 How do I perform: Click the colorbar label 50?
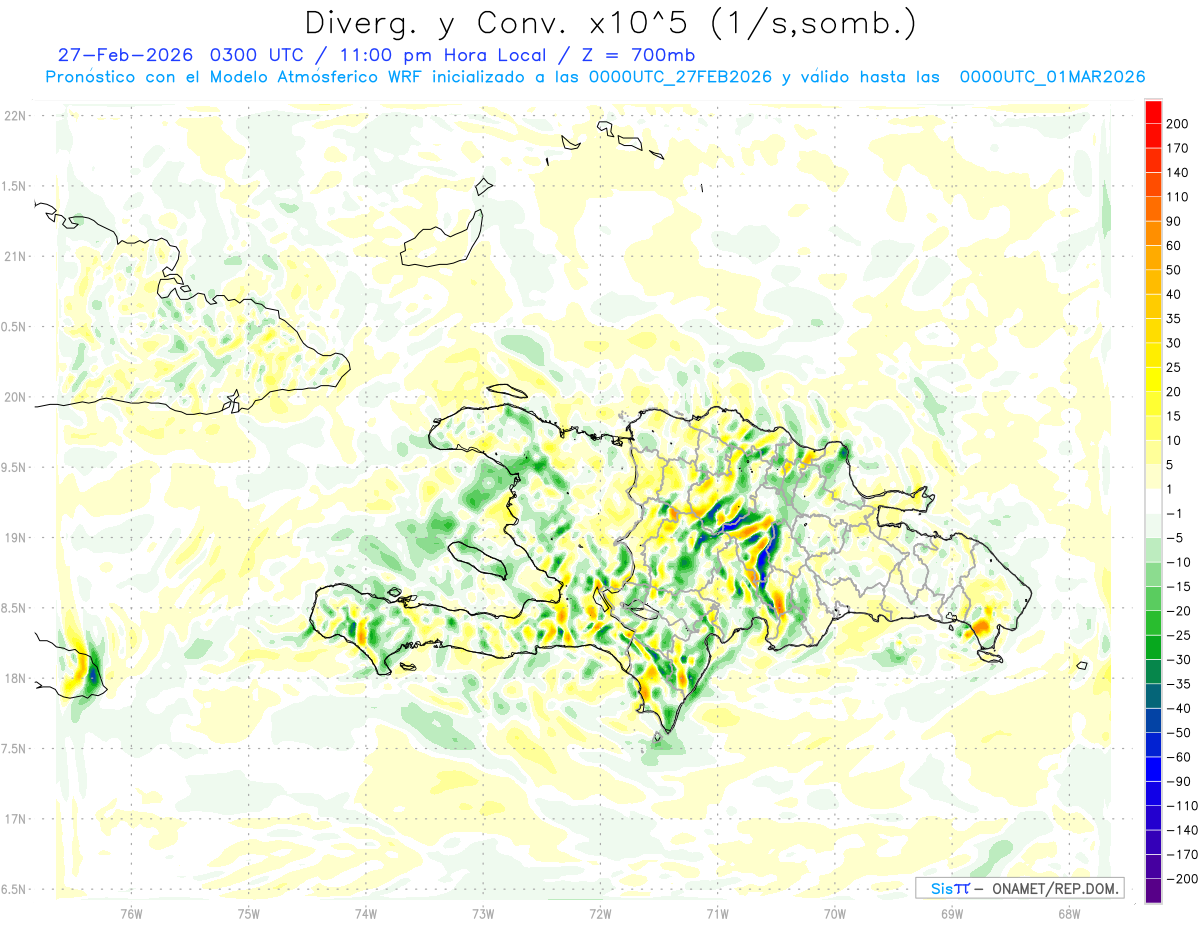click(1174, 270)
